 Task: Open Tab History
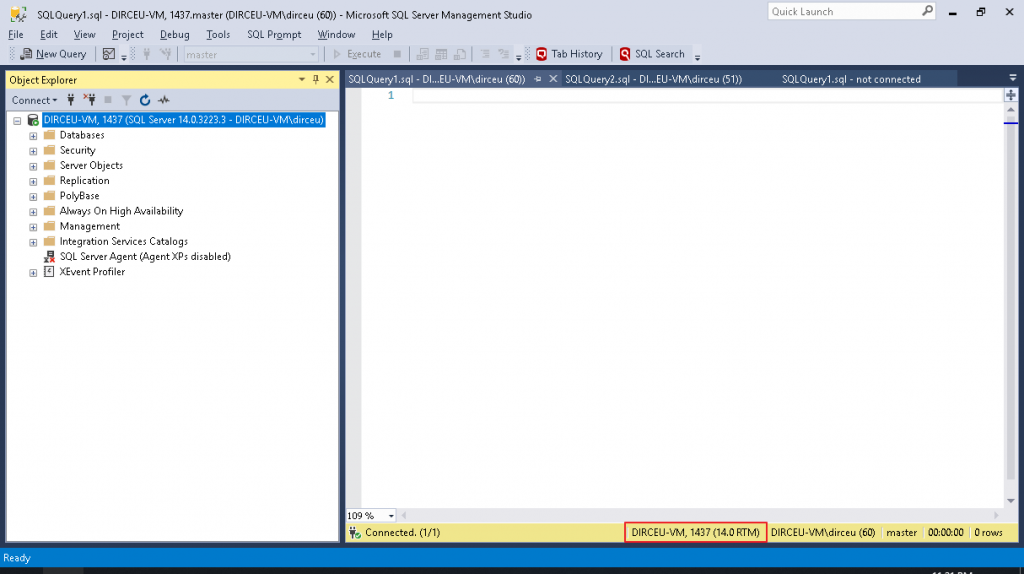[569, 54]
